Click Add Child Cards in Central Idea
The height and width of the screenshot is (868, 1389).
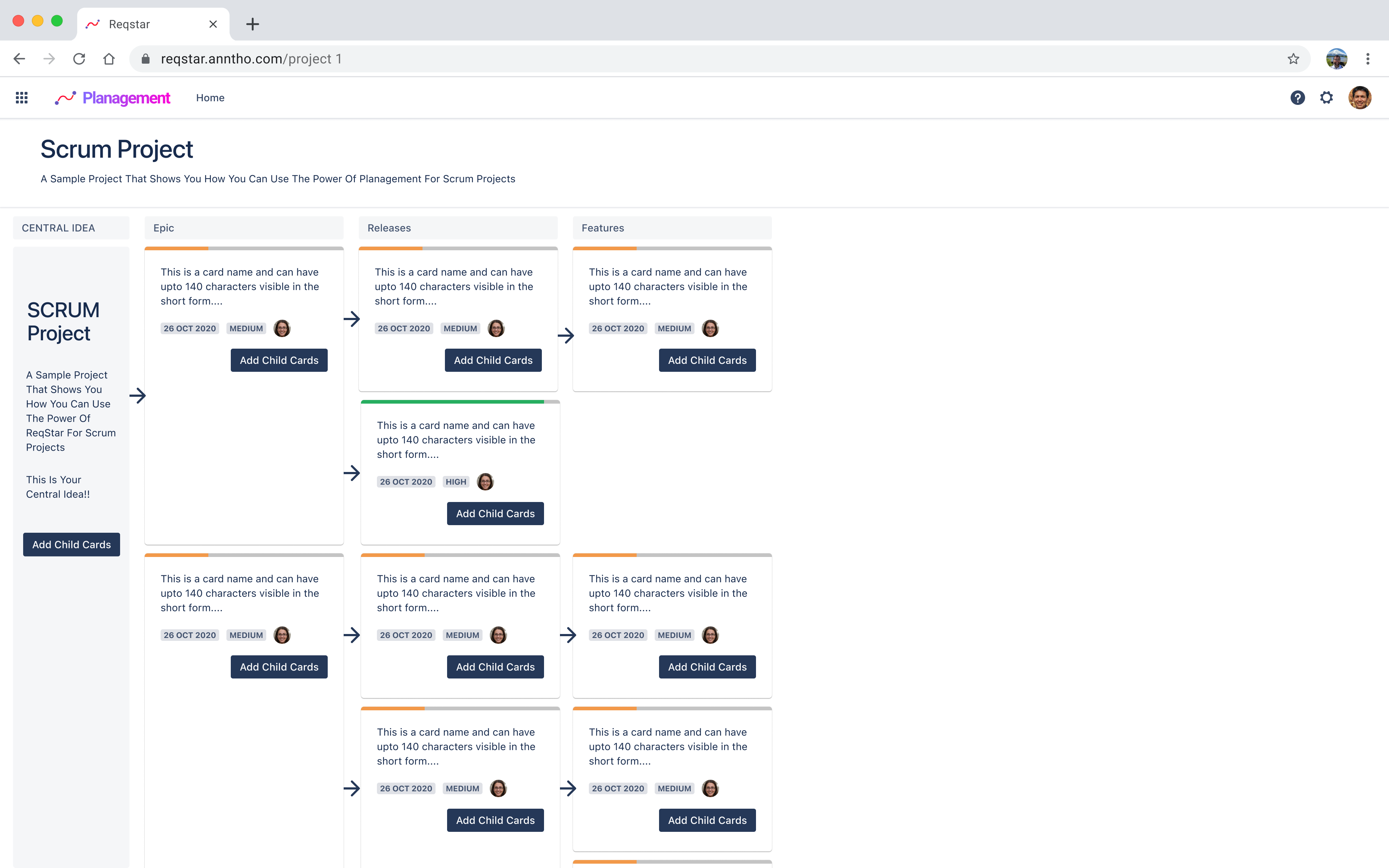[72, 544]
